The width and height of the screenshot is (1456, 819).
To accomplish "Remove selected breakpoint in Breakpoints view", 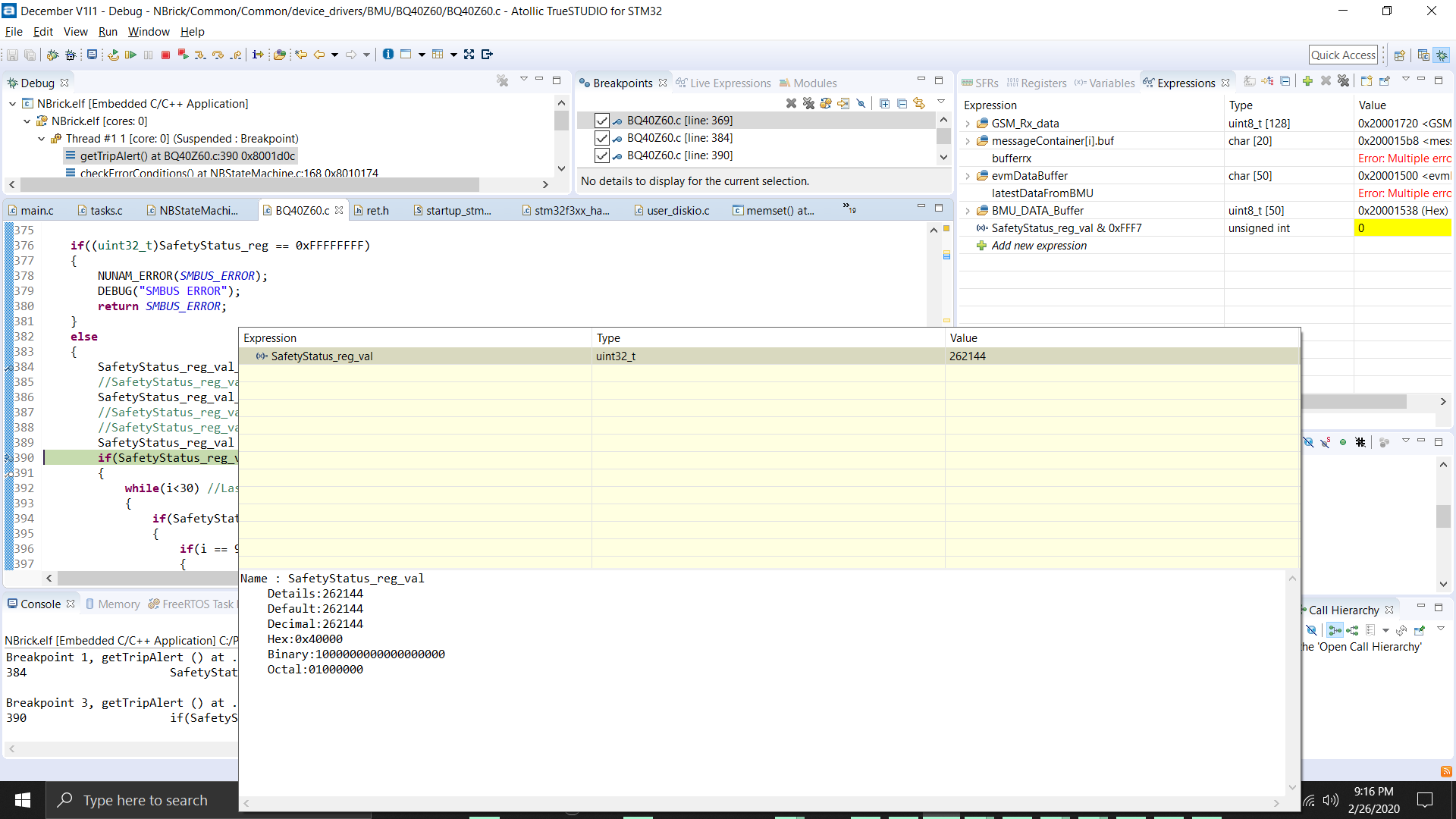I will pos(791,103).
